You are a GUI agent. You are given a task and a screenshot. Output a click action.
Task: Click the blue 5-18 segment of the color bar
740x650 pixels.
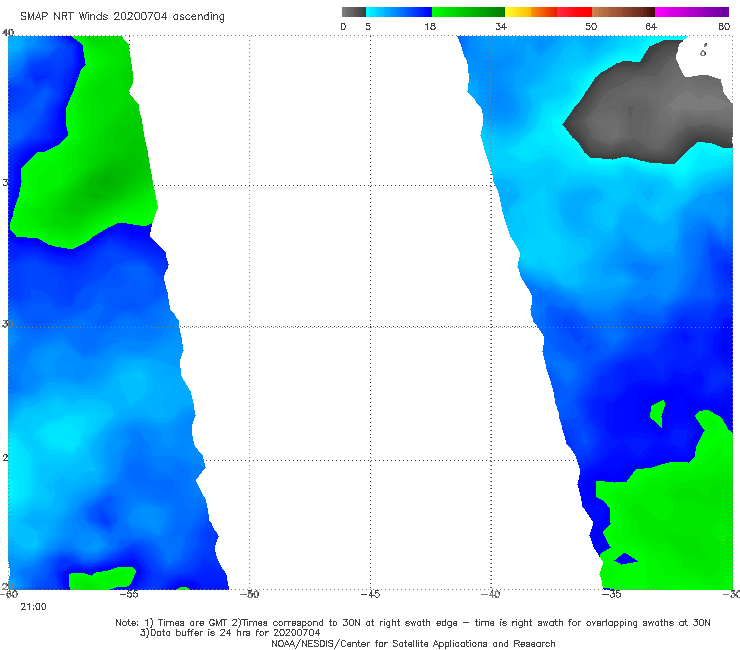point(399,12)
